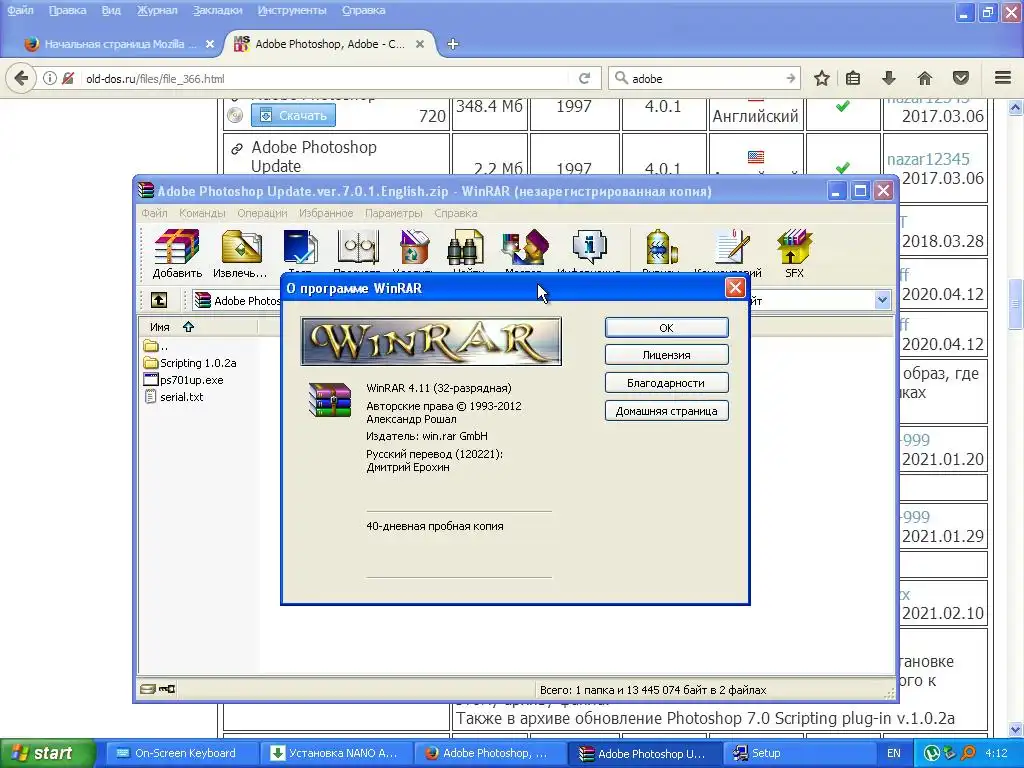The width and height of the screenshot is (1024, 768).
Task: Expand the WinRAR address path dropdown
Action: pos(882,300)
